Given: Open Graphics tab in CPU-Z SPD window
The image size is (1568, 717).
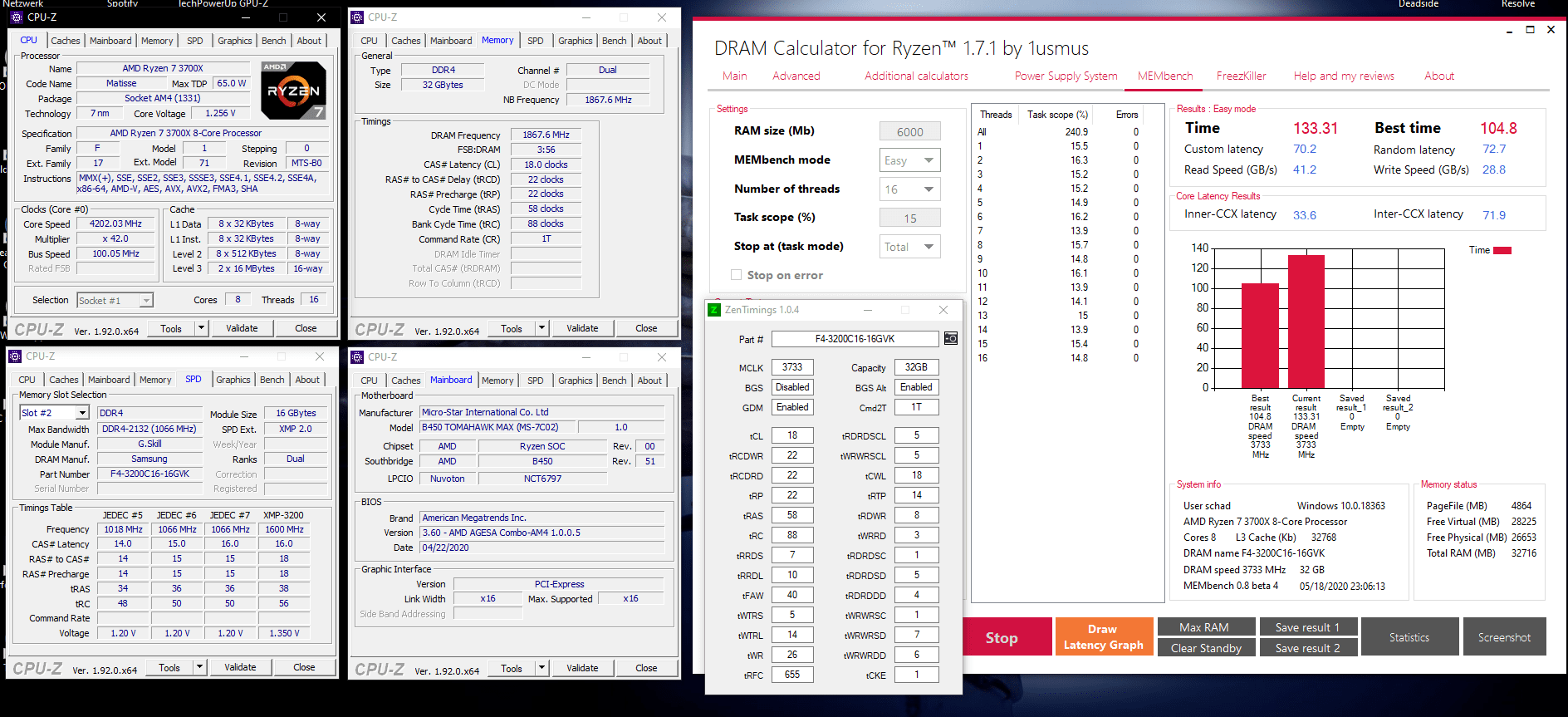Looking at the screenshot, I should coord(233,380).
